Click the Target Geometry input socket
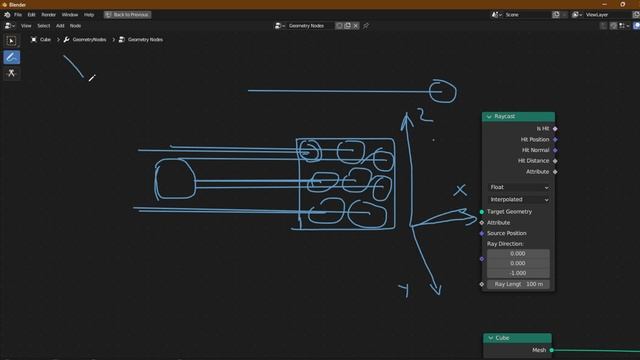The width and height of the screenshot is (640, 360). pos(482,212)
